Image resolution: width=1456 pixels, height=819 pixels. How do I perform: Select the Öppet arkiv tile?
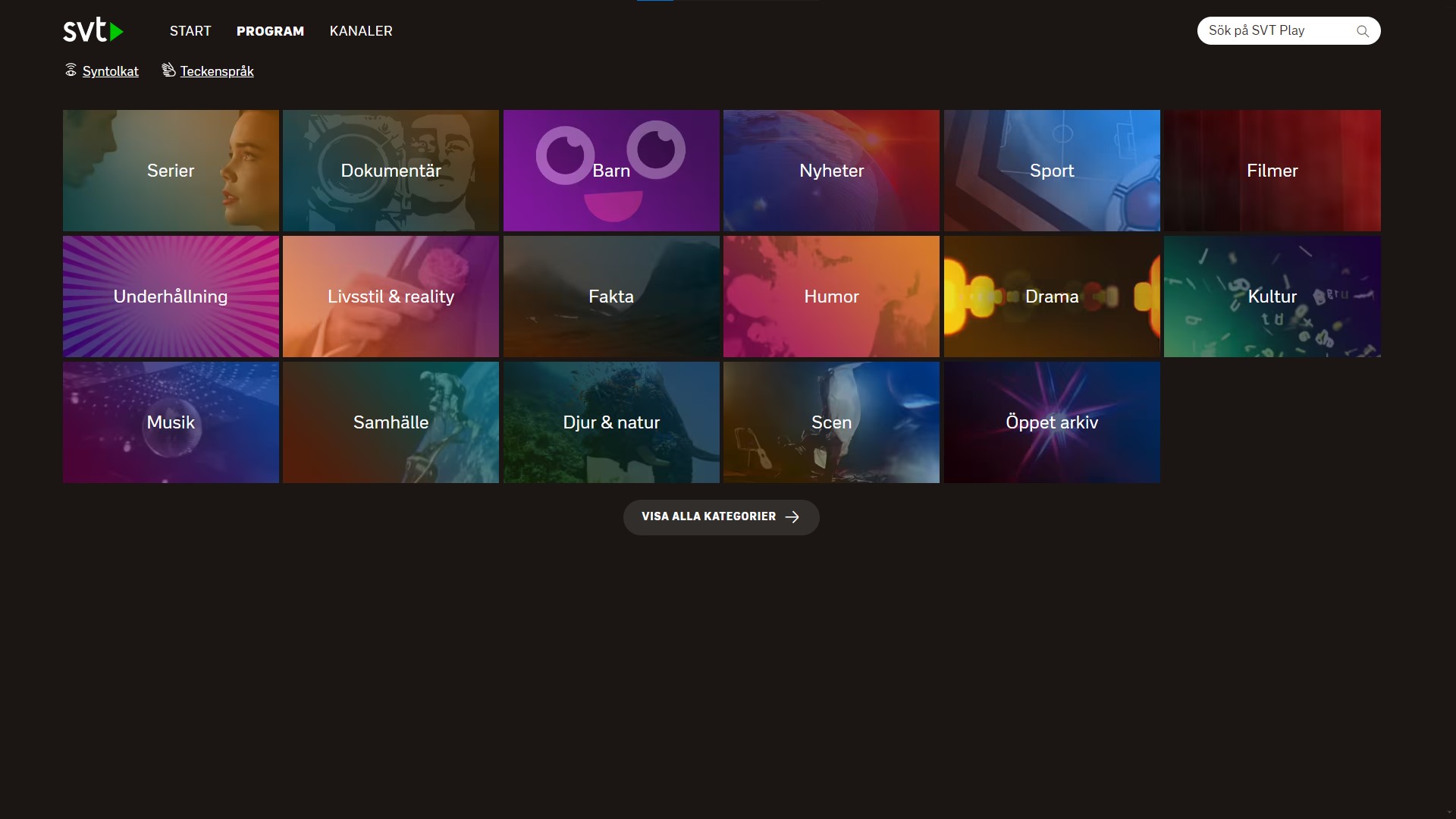(1052, 422)
